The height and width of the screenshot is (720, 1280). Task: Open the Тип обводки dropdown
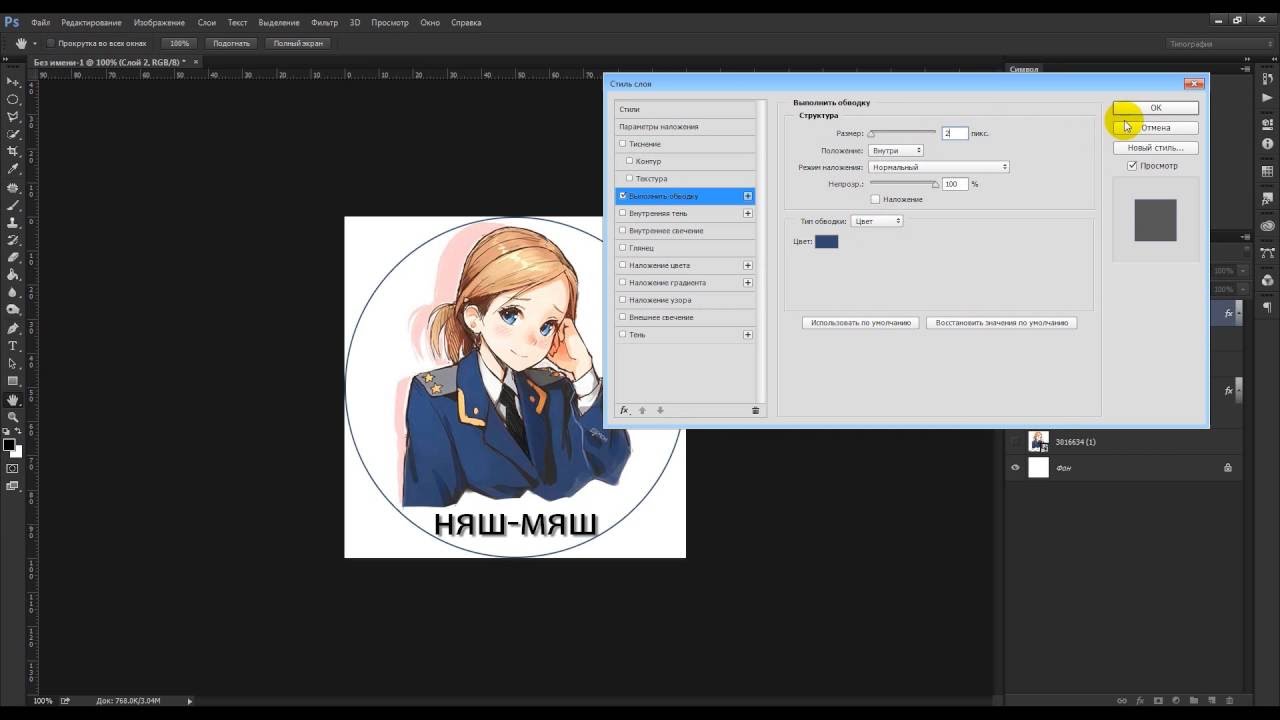877,221
